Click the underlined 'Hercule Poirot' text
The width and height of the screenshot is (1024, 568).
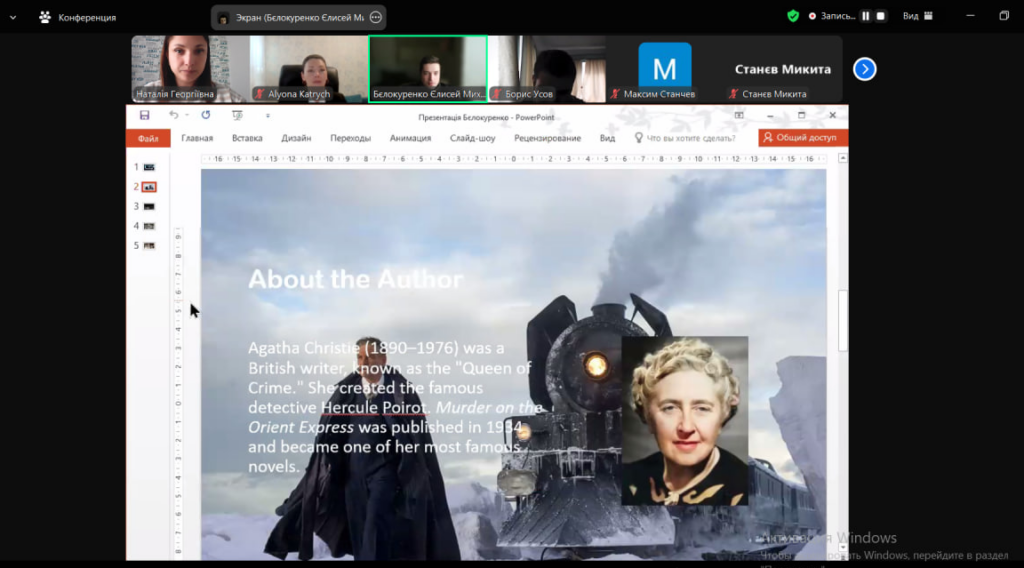[x=373, y=407]
